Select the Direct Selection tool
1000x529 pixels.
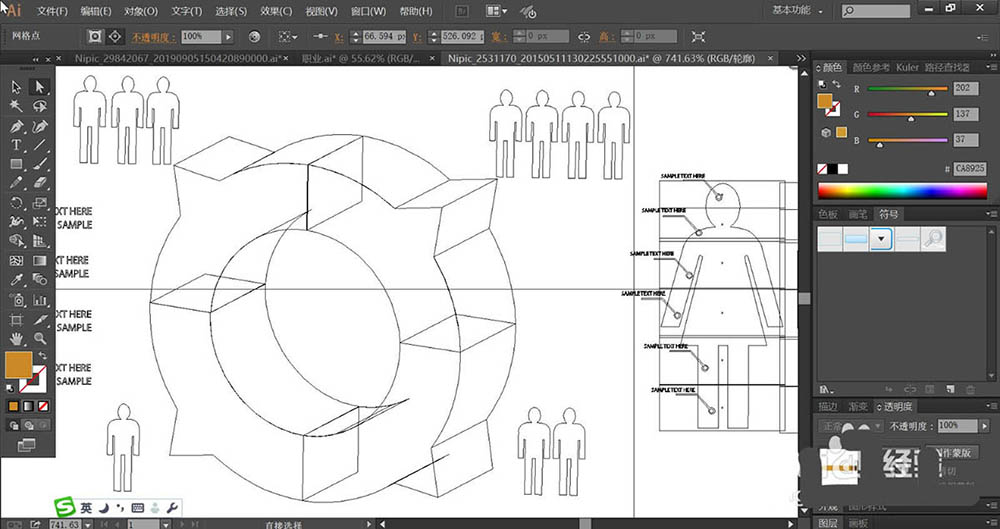pos(41,87)
